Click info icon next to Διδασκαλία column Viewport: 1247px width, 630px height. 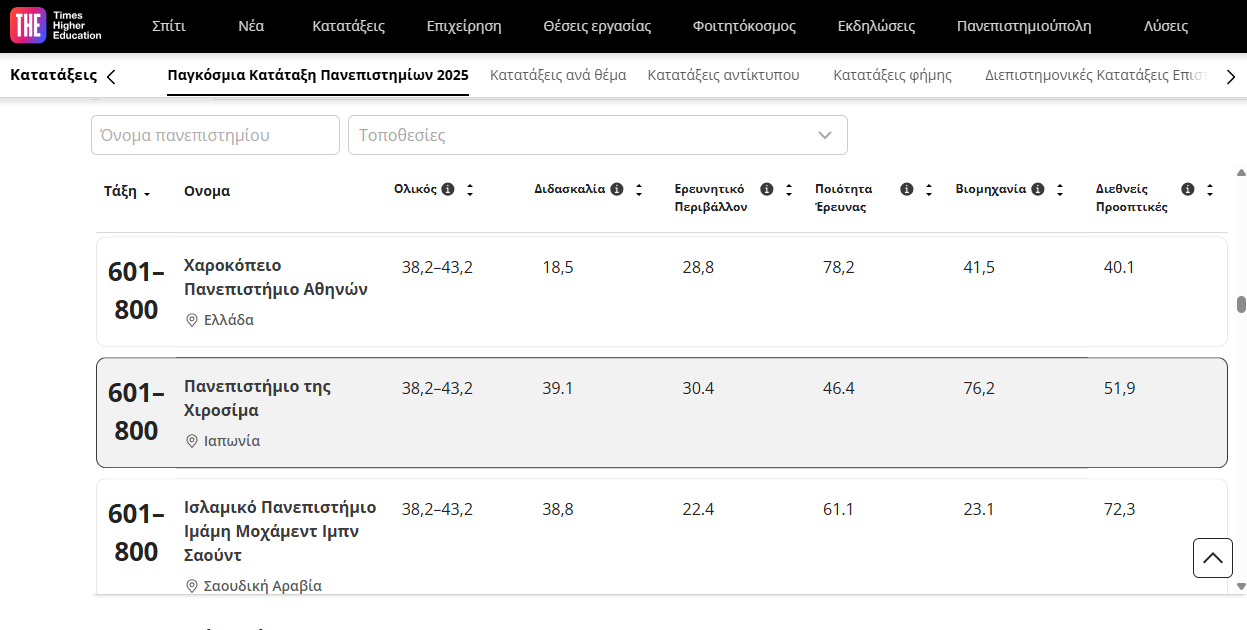coord(617,189)
